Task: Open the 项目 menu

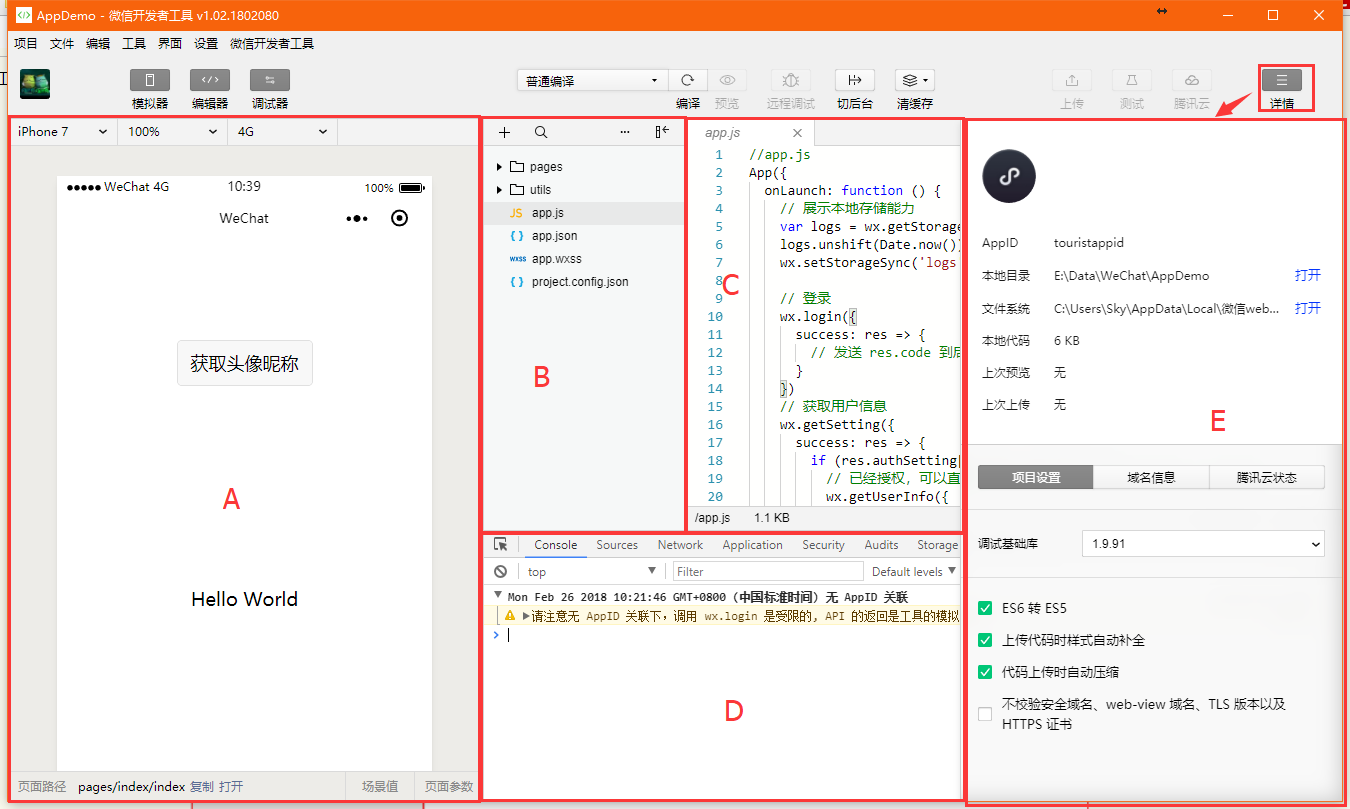Action: pos(26,44)
